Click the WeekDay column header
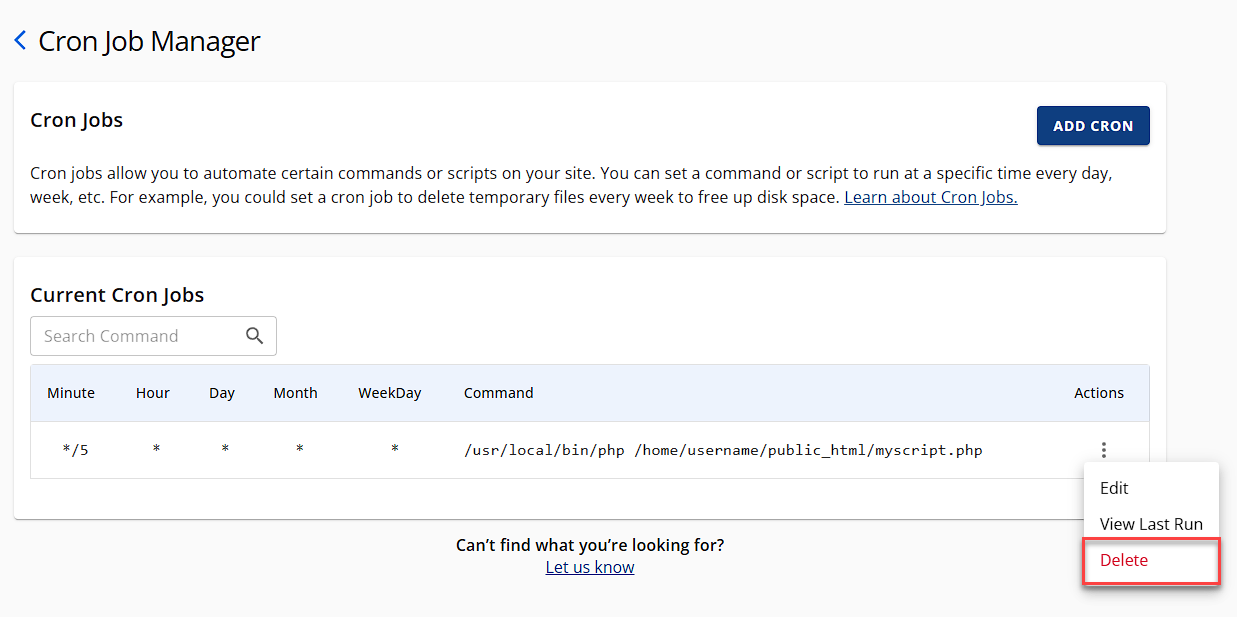 [x=390, y=393]
